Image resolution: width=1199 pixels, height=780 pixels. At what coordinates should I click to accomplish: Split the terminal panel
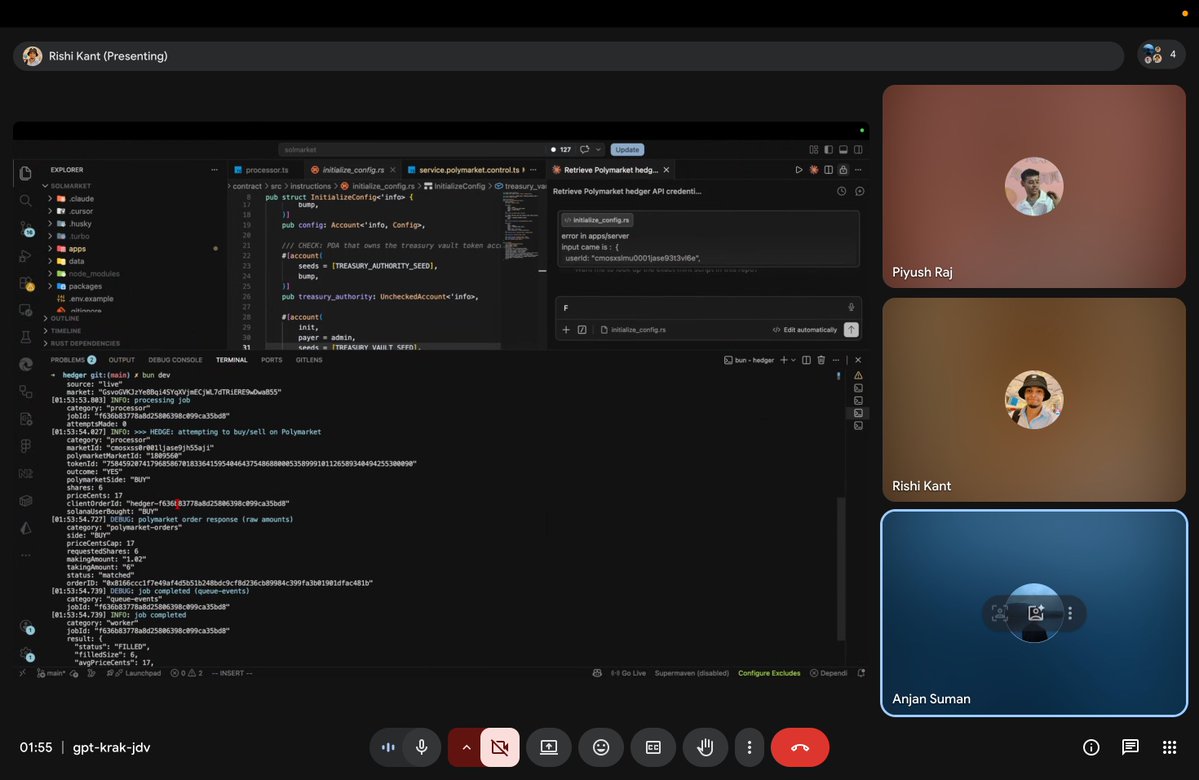point(806,359)
